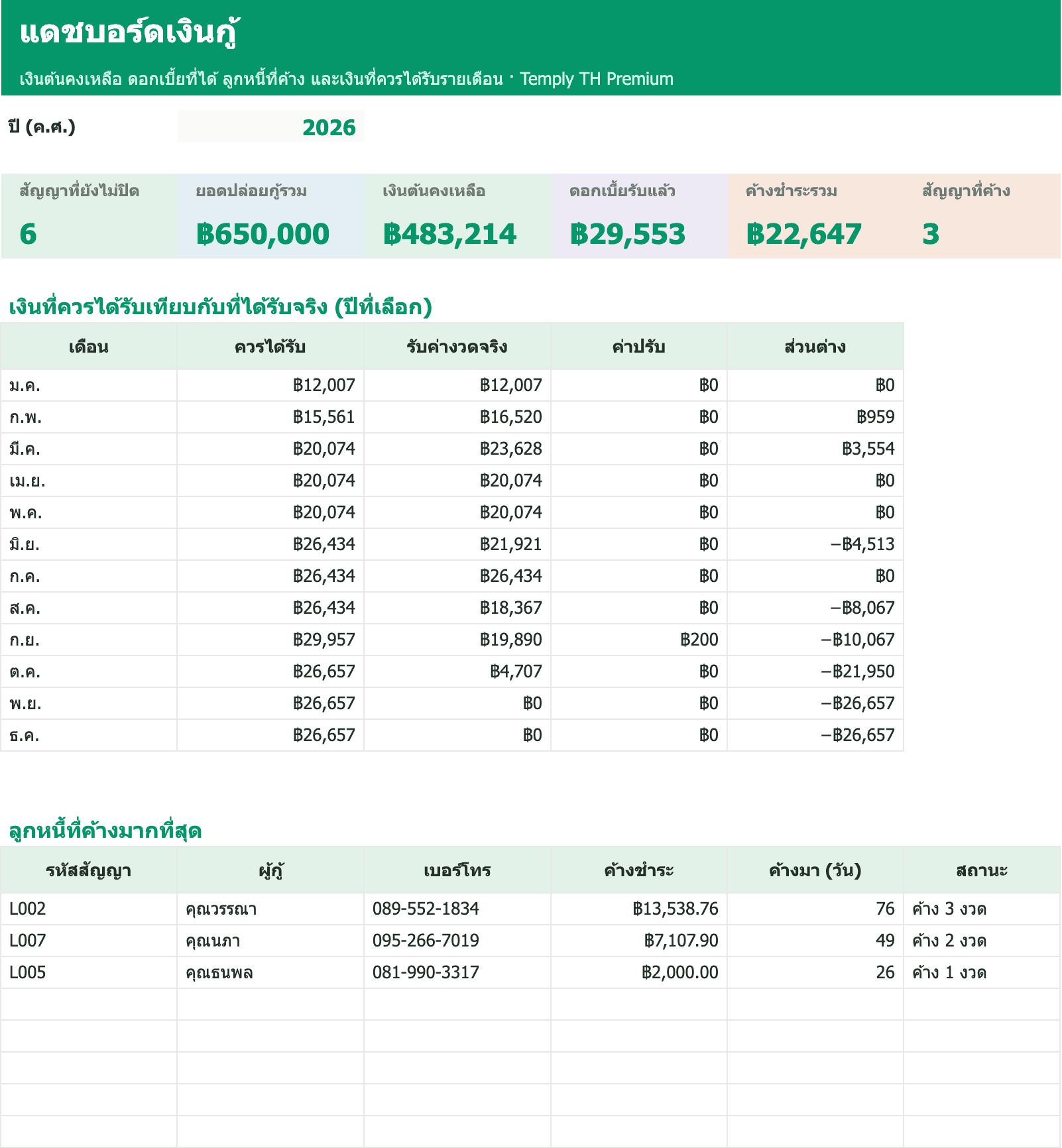Select total overdue value ฿22,647

803,234
